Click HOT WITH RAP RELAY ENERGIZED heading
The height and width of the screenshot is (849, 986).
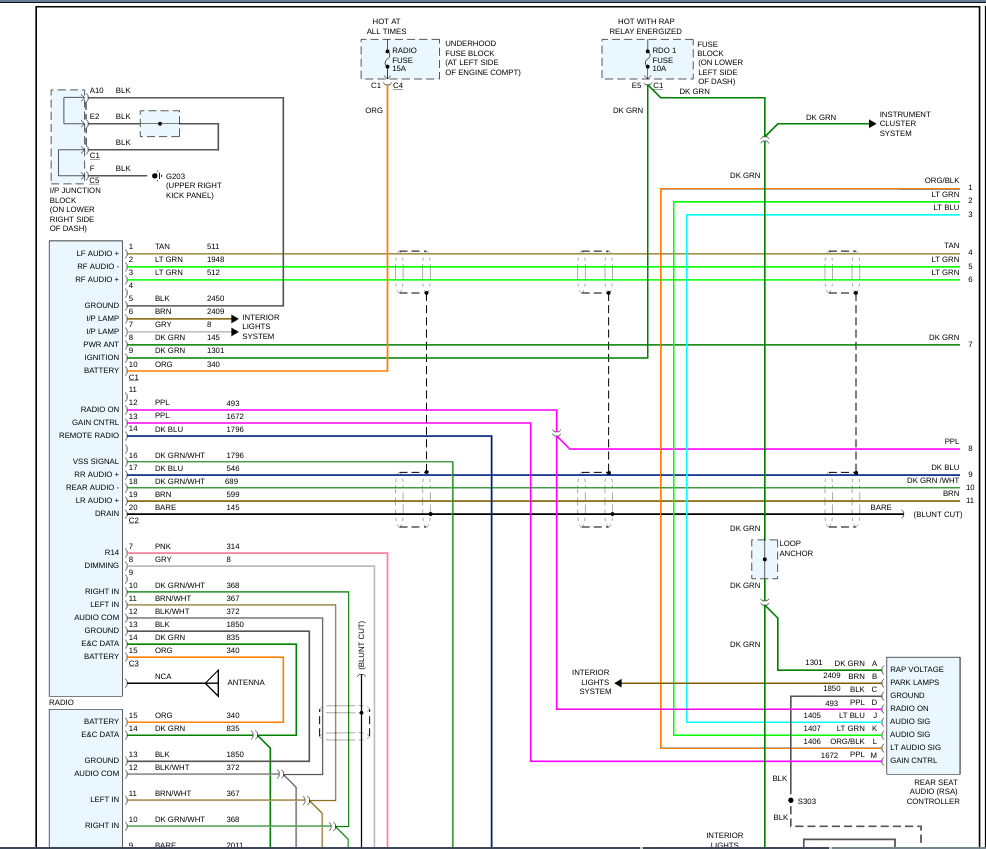pyautogui.click(x=645, y=26)
